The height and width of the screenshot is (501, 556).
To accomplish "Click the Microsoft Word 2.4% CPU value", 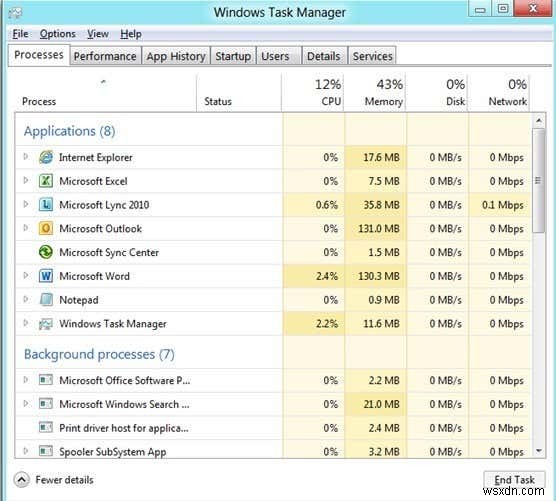I will 327,276.
